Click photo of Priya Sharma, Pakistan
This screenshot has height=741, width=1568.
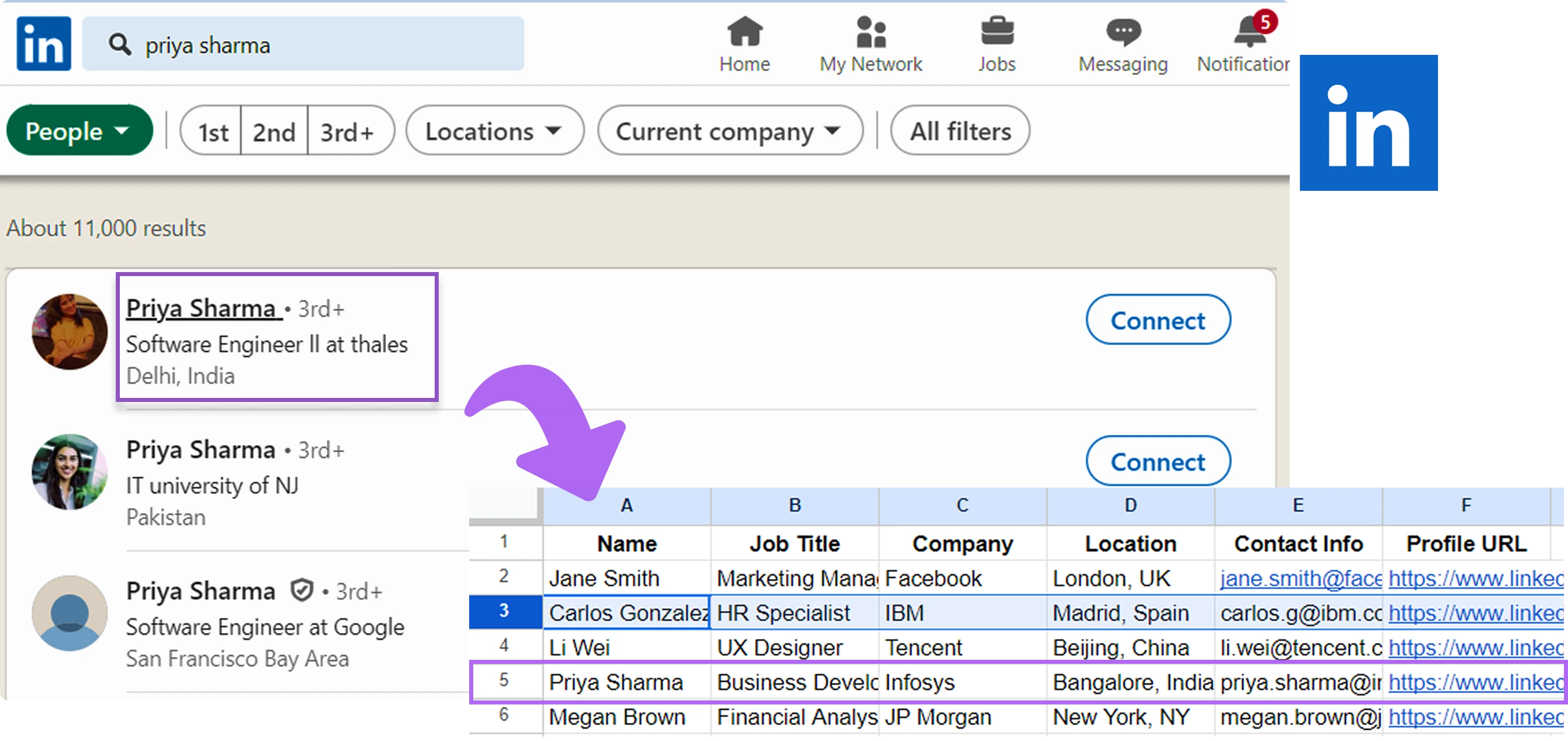70,472
